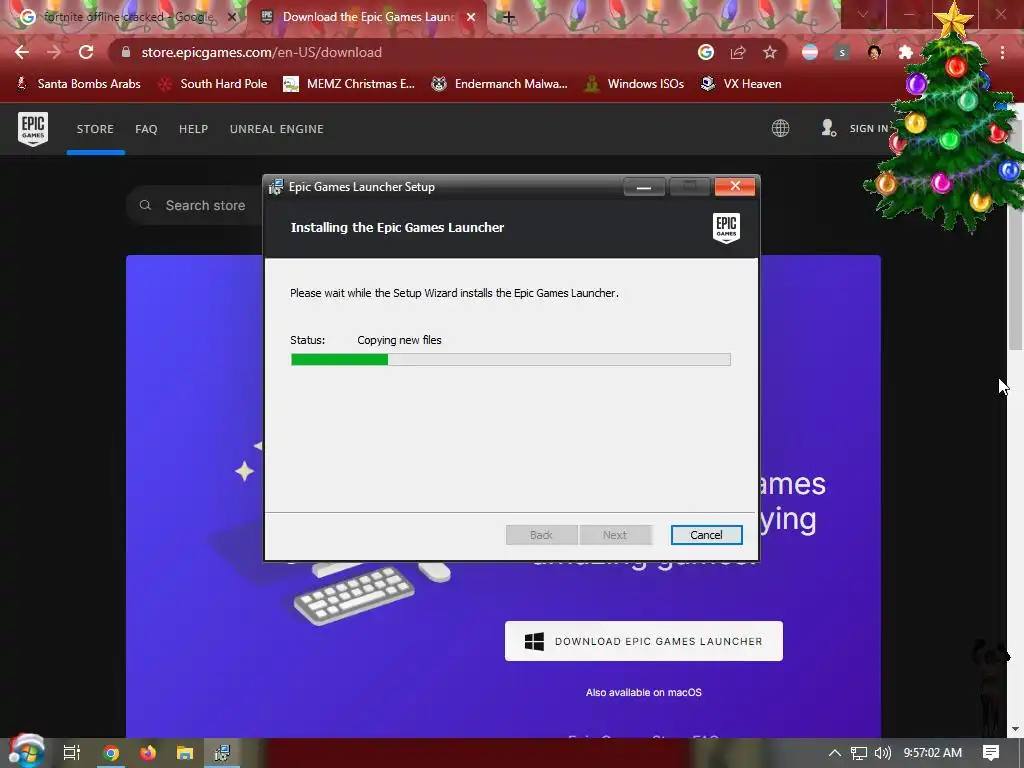Click the padlock site info icon
Viewport: 1024px width, 768px height.
(x=126, y=52)
